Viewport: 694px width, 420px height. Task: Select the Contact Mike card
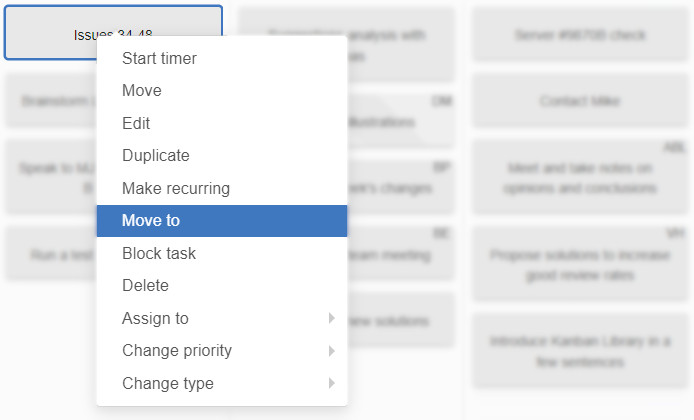(x=579, y=101)
